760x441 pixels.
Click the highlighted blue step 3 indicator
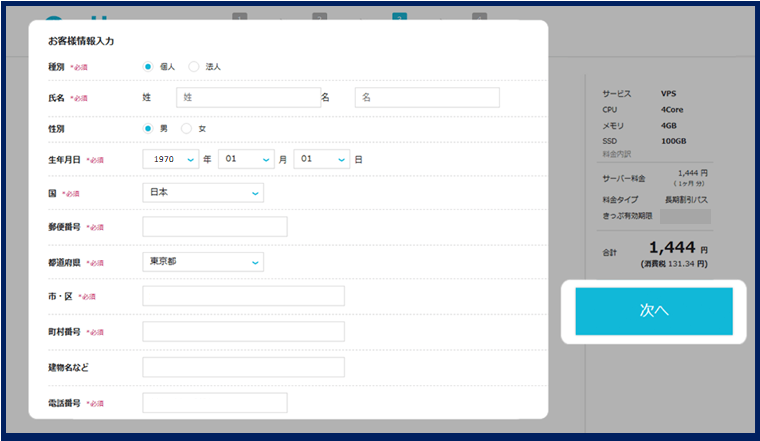399,17
